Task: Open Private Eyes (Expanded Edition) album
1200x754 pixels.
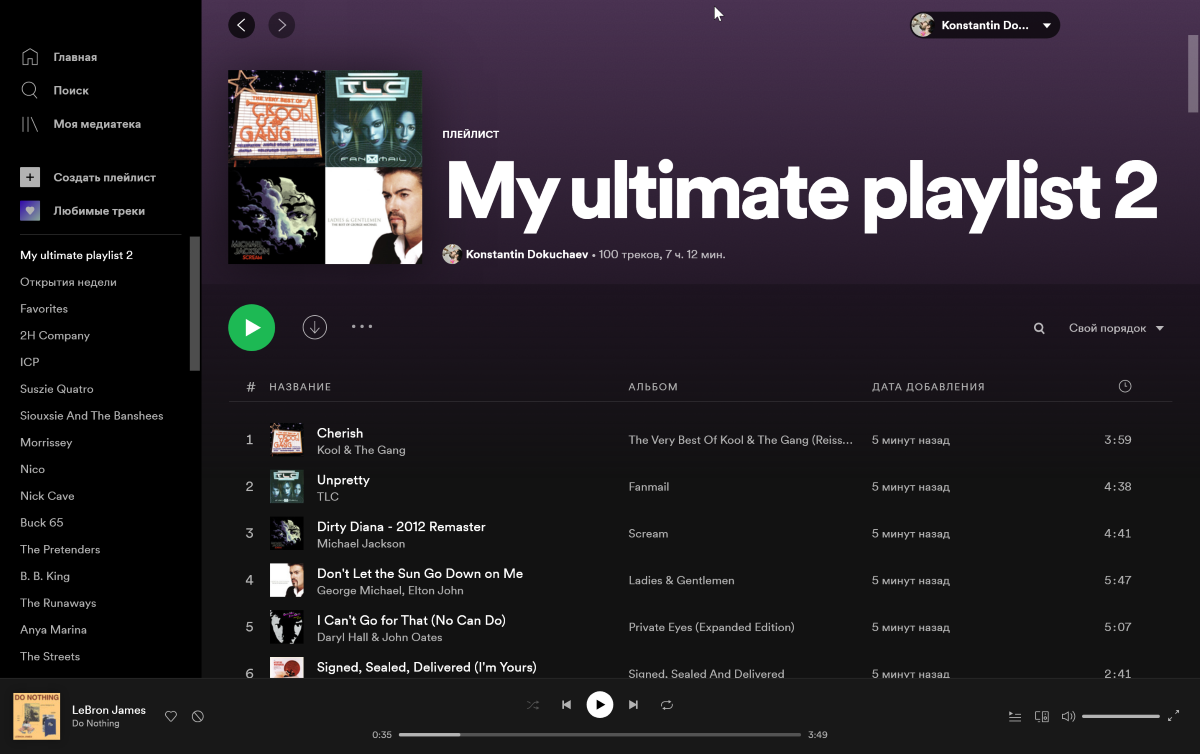Action: pos(711,627)
